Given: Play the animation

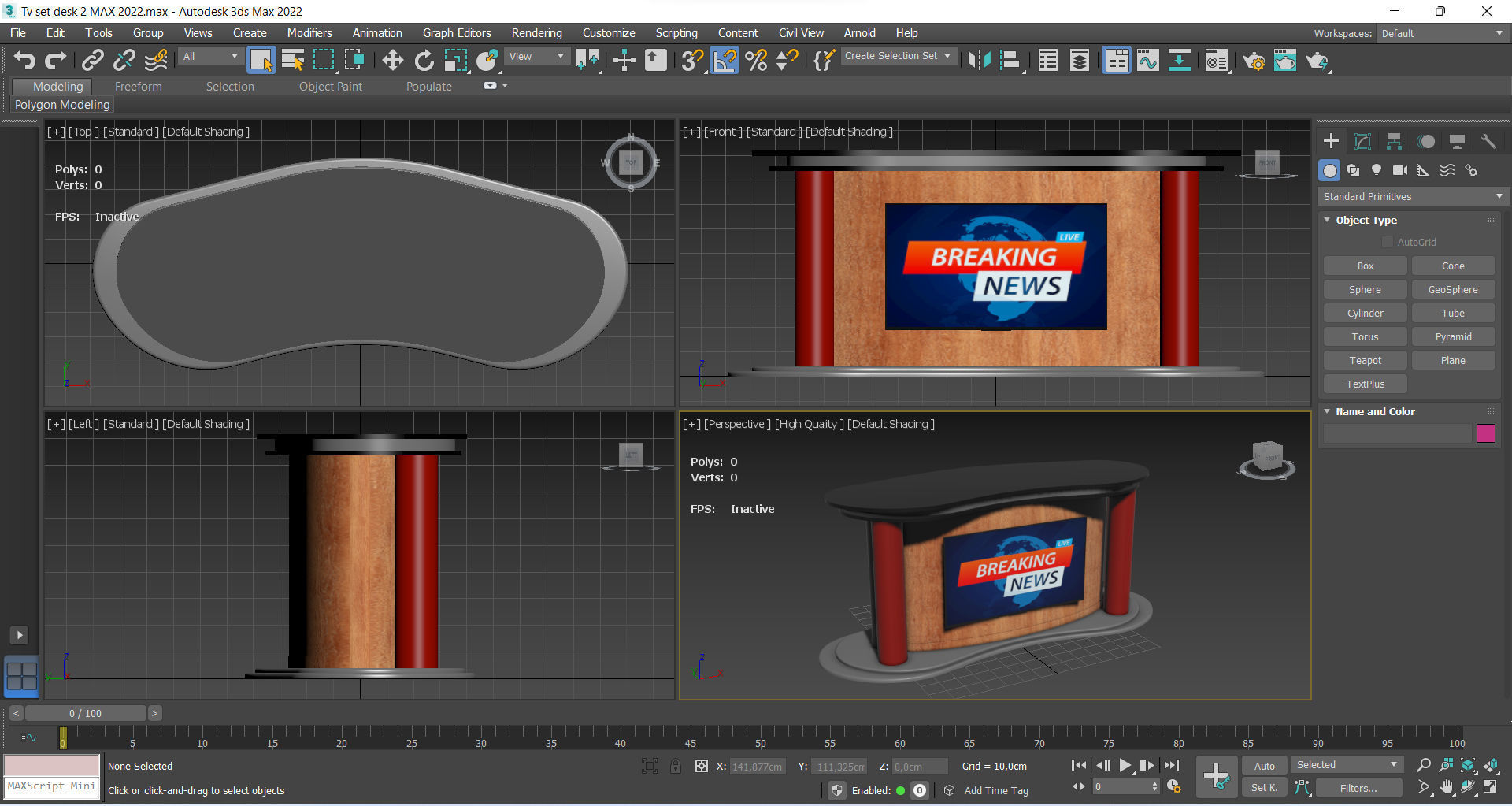Looking at the screenshot, I should click(x=1125, y=765).
